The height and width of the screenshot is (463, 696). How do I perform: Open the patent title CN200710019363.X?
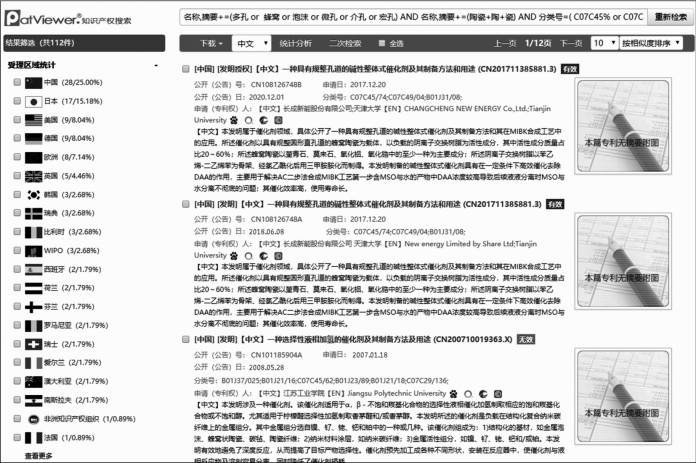pos(353,340)
